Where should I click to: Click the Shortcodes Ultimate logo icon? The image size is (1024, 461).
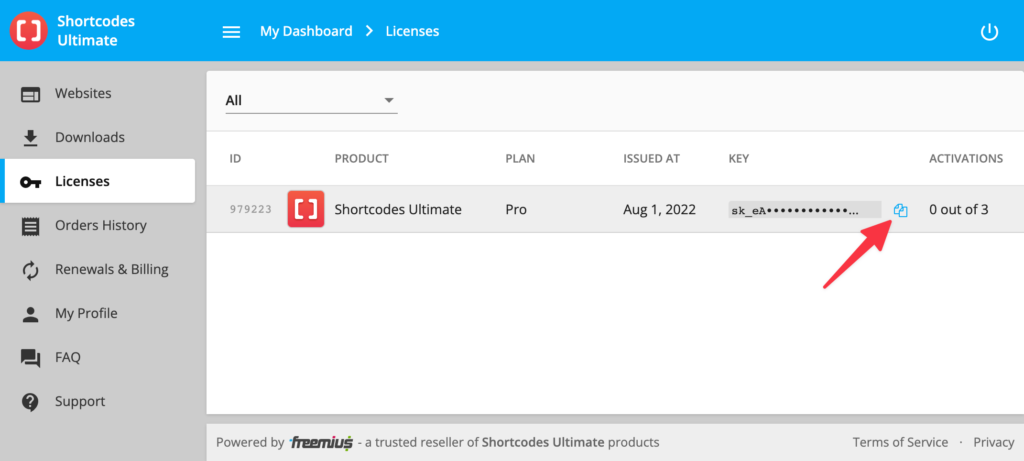point(29,31)
